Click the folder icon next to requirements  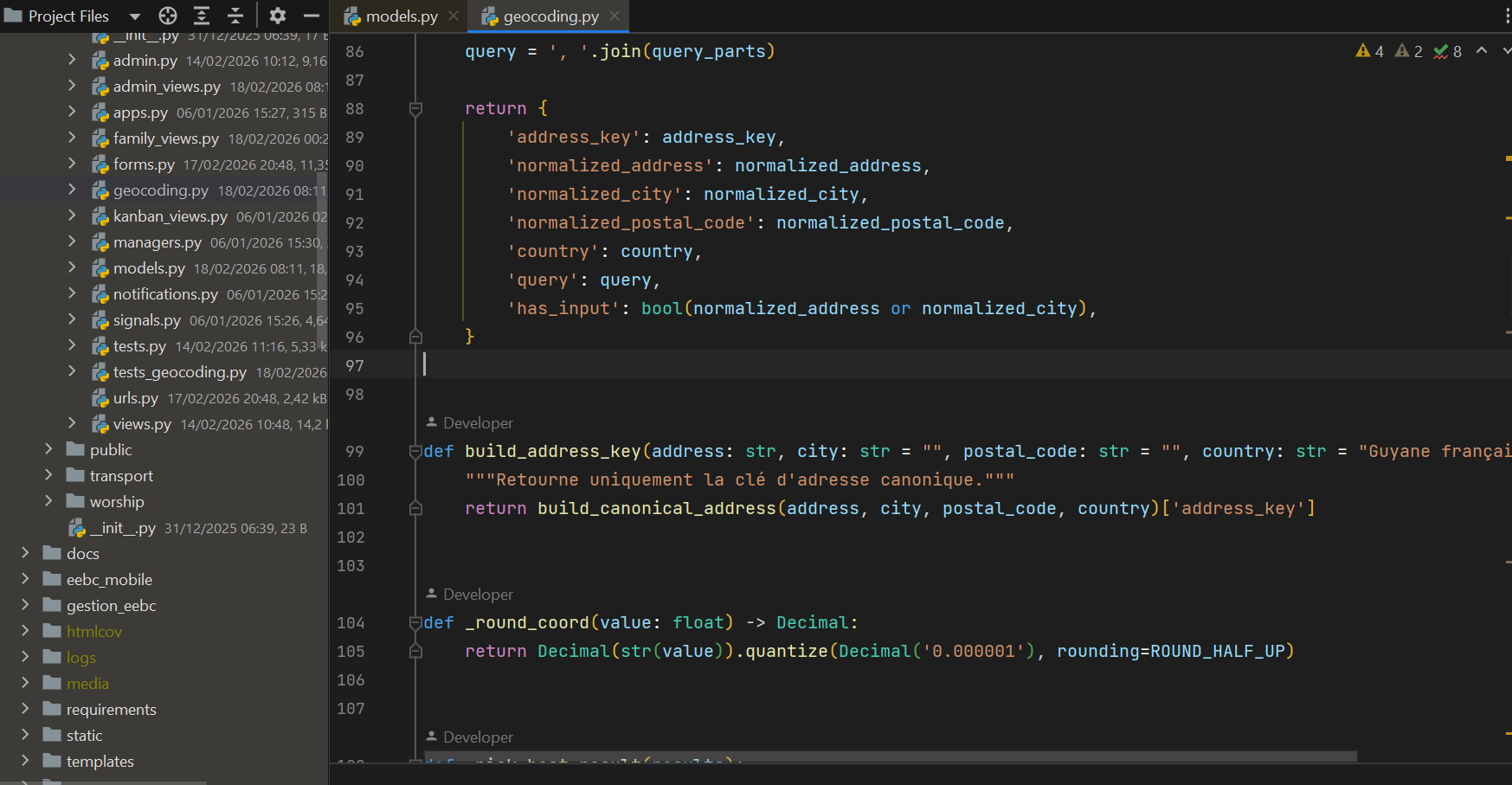[x=52, y=709]
